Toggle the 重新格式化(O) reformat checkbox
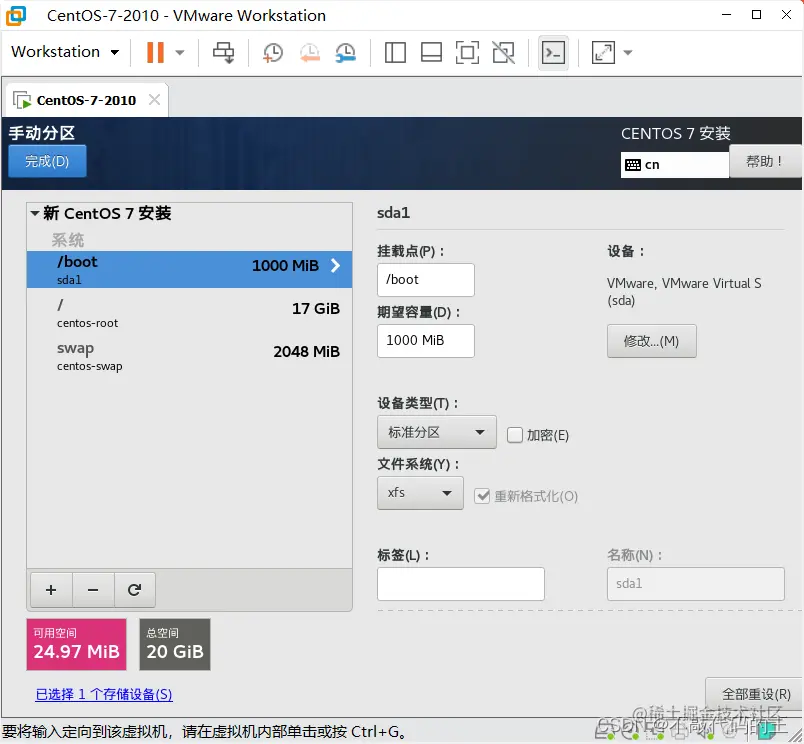Screen dimensions: 804x744 tap(482, 496)
